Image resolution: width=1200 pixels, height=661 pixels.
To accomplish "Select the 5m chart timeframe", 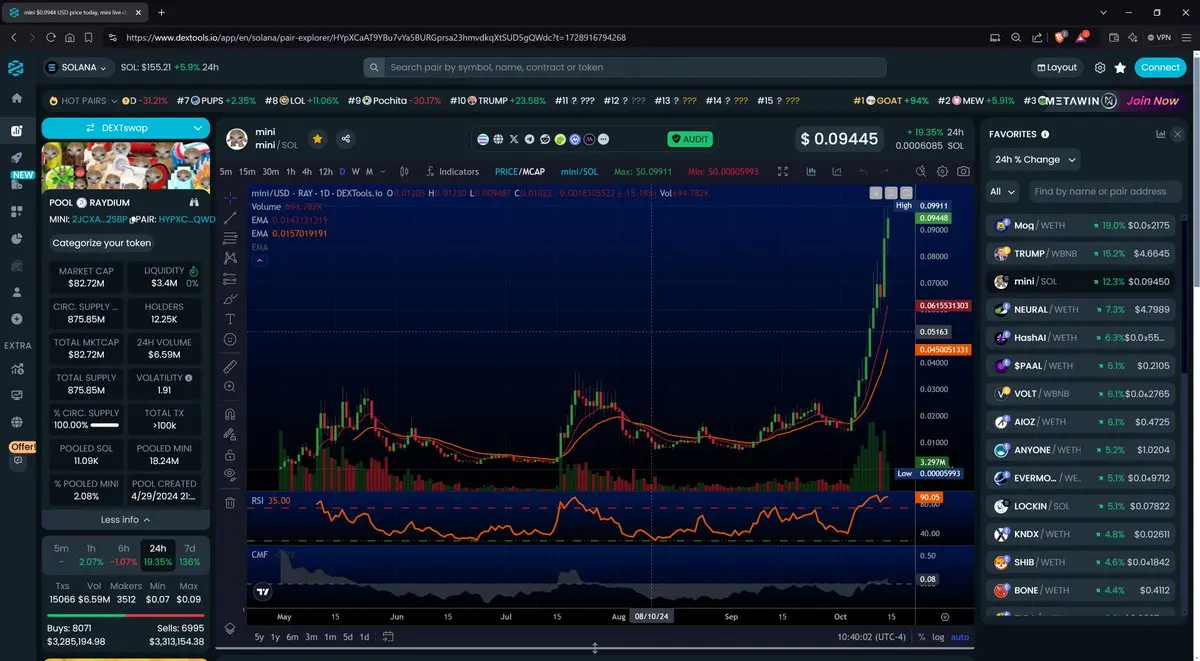I will tap(226, 171).
